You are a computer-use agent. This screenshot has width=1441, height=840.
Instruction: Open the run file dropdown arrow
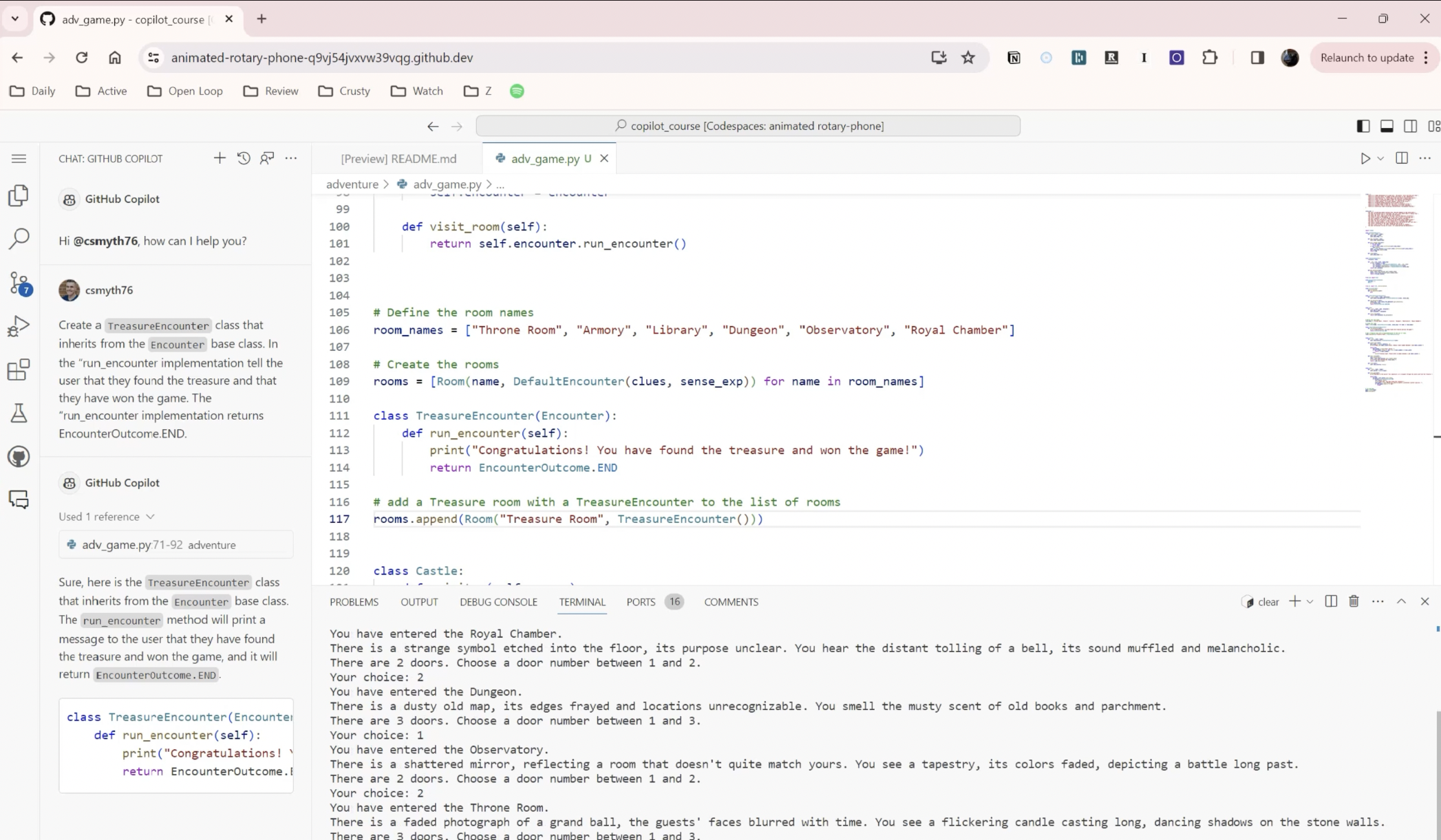1380,159
